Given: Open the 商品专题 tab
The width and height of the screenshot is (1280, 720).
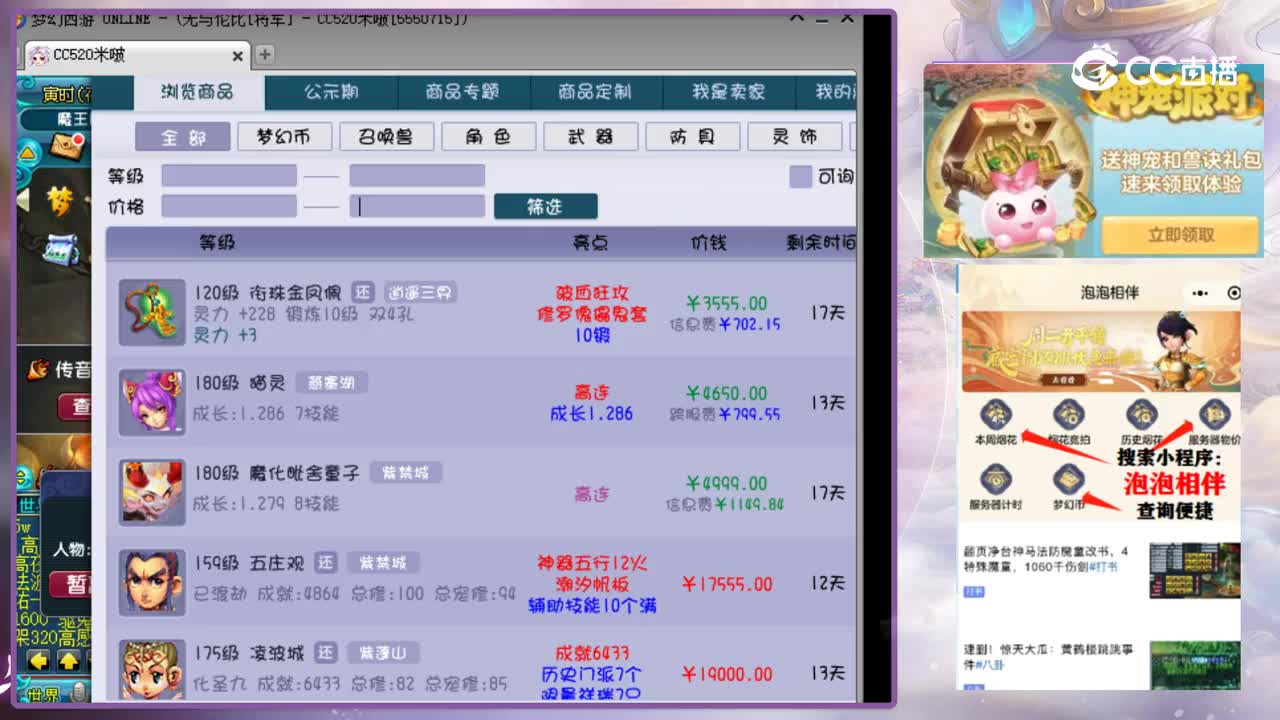Looking at the screenshot, I should (x=462, y=92).
